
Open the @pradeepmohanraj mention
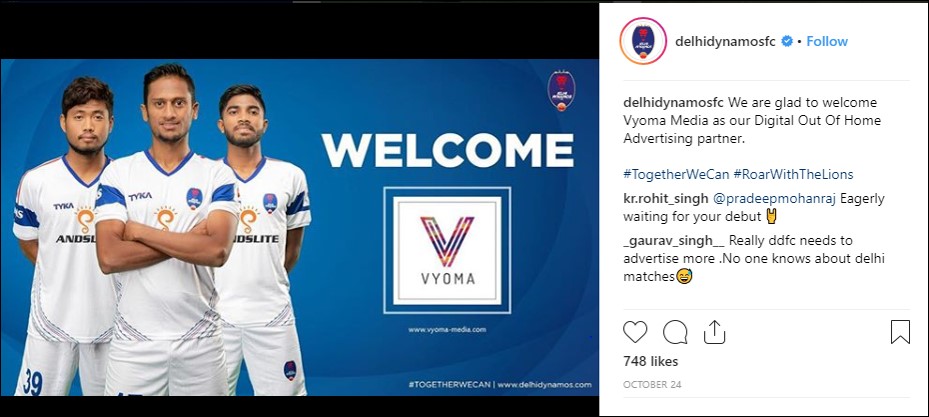[774, 199]
